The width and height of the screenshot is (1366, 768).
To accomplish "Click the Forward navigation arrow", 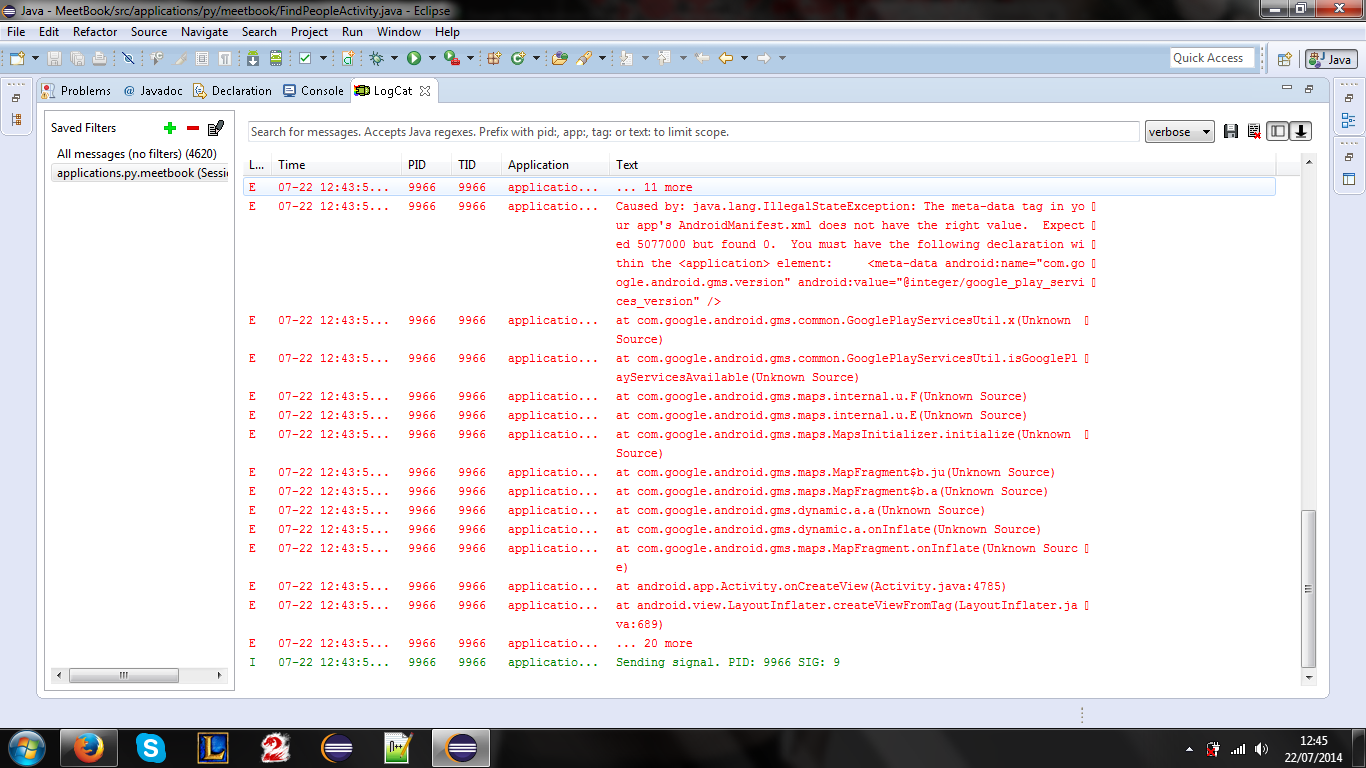I will point(764,58).
